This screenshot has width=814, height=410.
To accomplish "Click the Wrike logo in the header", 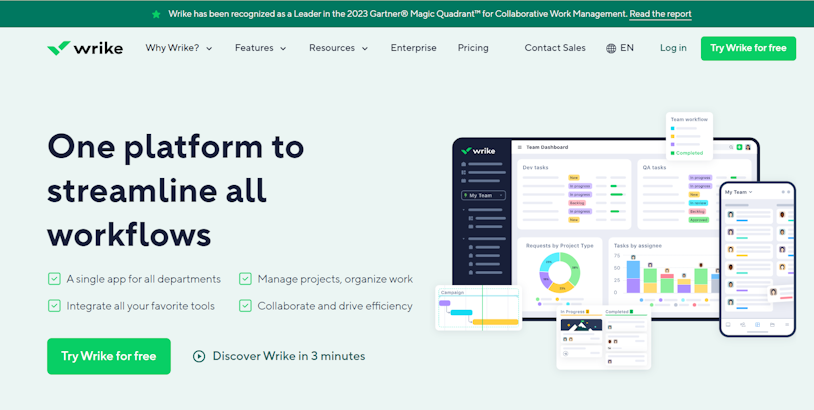I will (85, 48).
